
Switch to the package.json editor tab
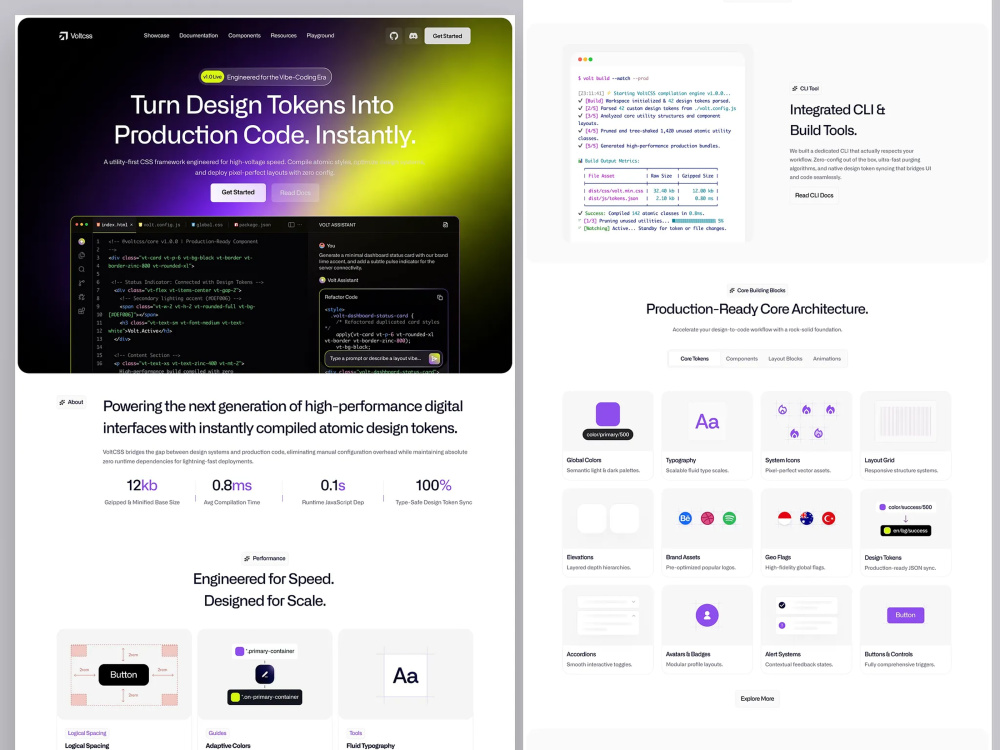[x=253, y=224]
